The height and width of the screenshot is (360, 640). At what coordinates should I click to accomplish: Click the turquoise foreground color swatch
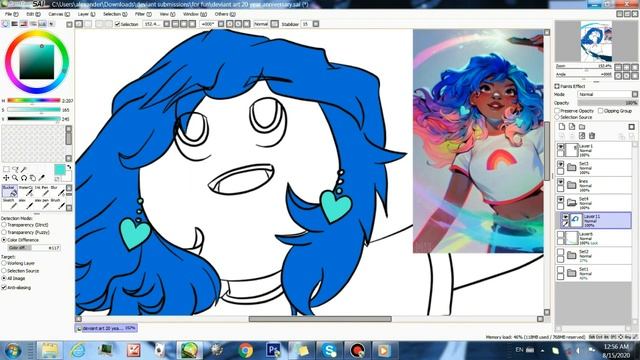[x=60, y=170]
